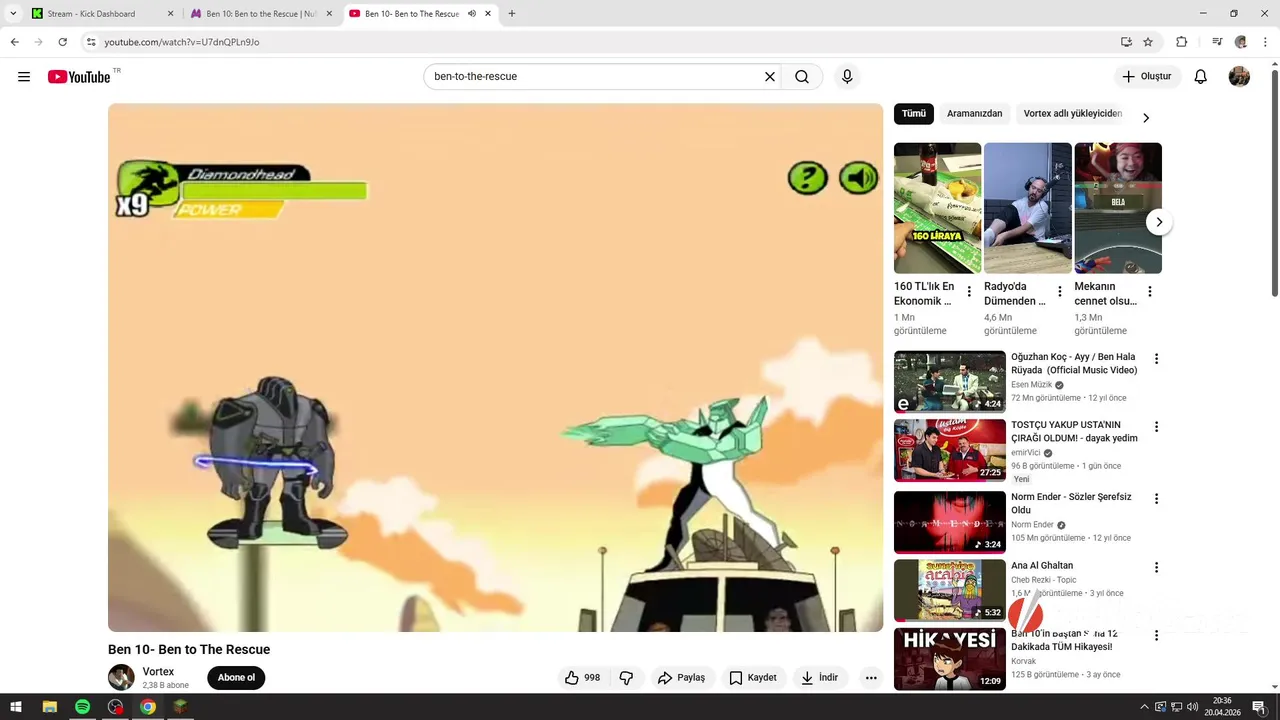Open the taskbar clock showing 20:36
The width and height of the screenshot is (1280, 720).
pos(1221,707)
